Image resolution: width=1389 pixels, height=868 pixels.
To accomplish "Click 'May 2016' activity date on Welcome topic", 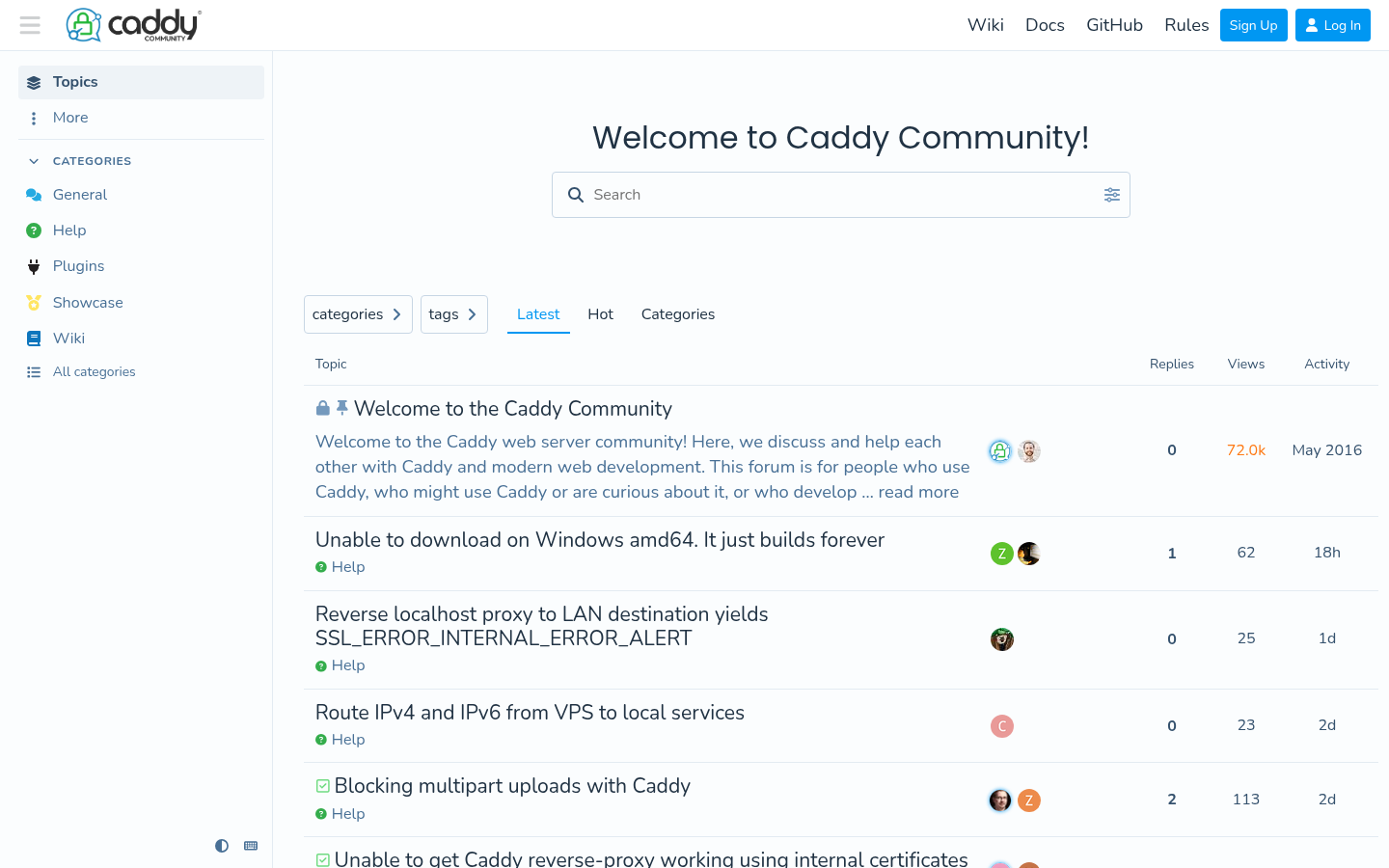I will pos(1327,450).
